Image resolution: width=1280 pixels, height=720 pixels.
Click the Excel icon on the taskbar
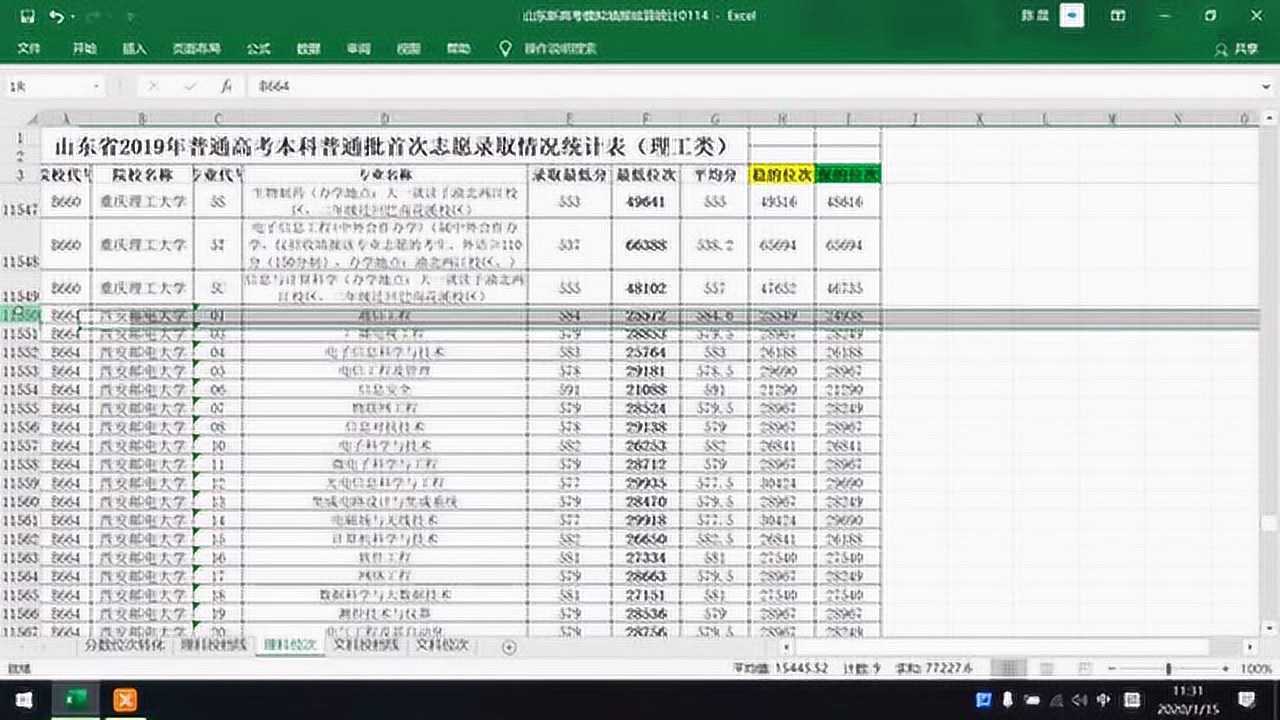coord(75,699)
